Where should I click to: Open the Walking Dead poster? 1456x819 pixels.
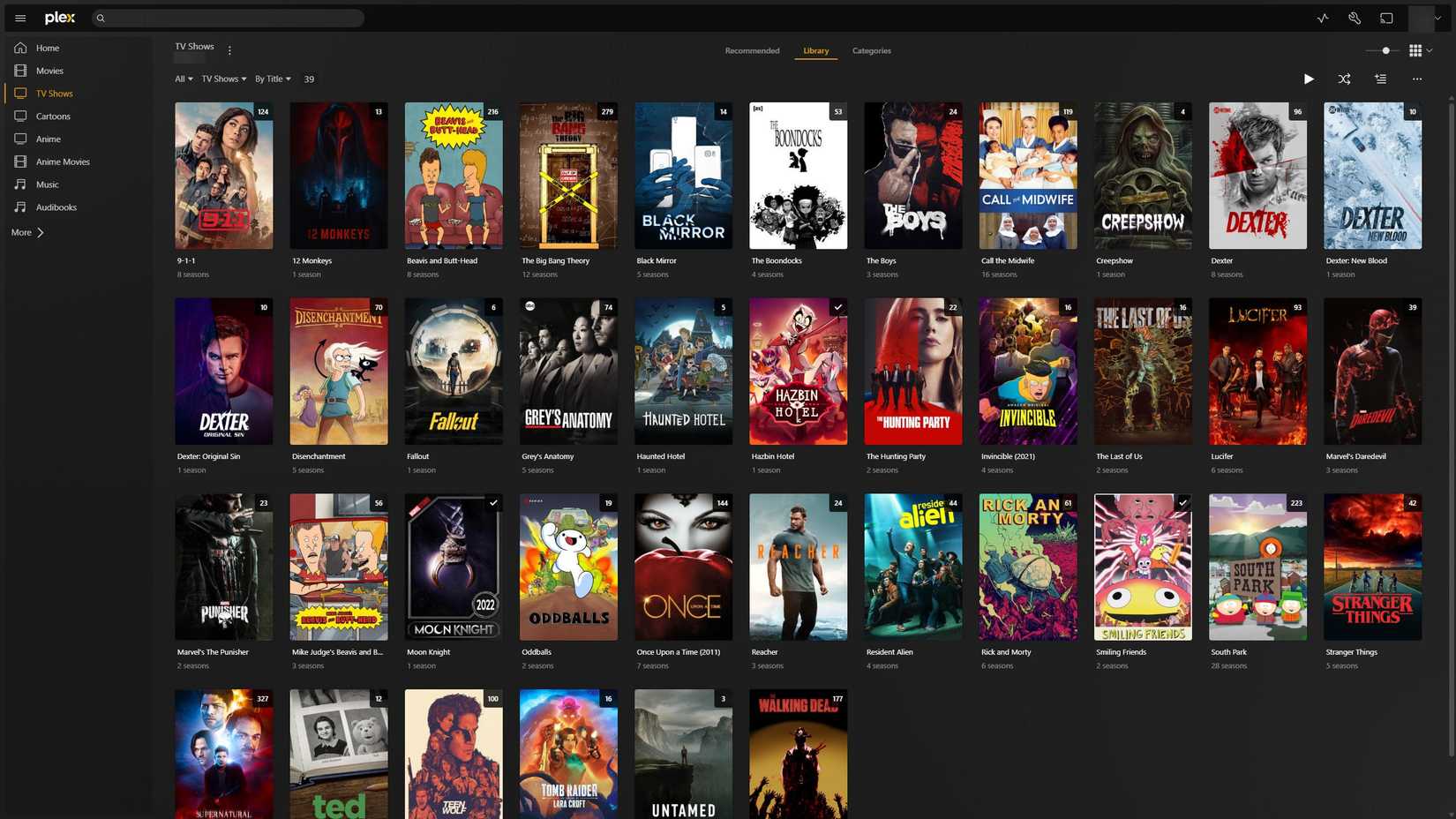click(798, 755)
